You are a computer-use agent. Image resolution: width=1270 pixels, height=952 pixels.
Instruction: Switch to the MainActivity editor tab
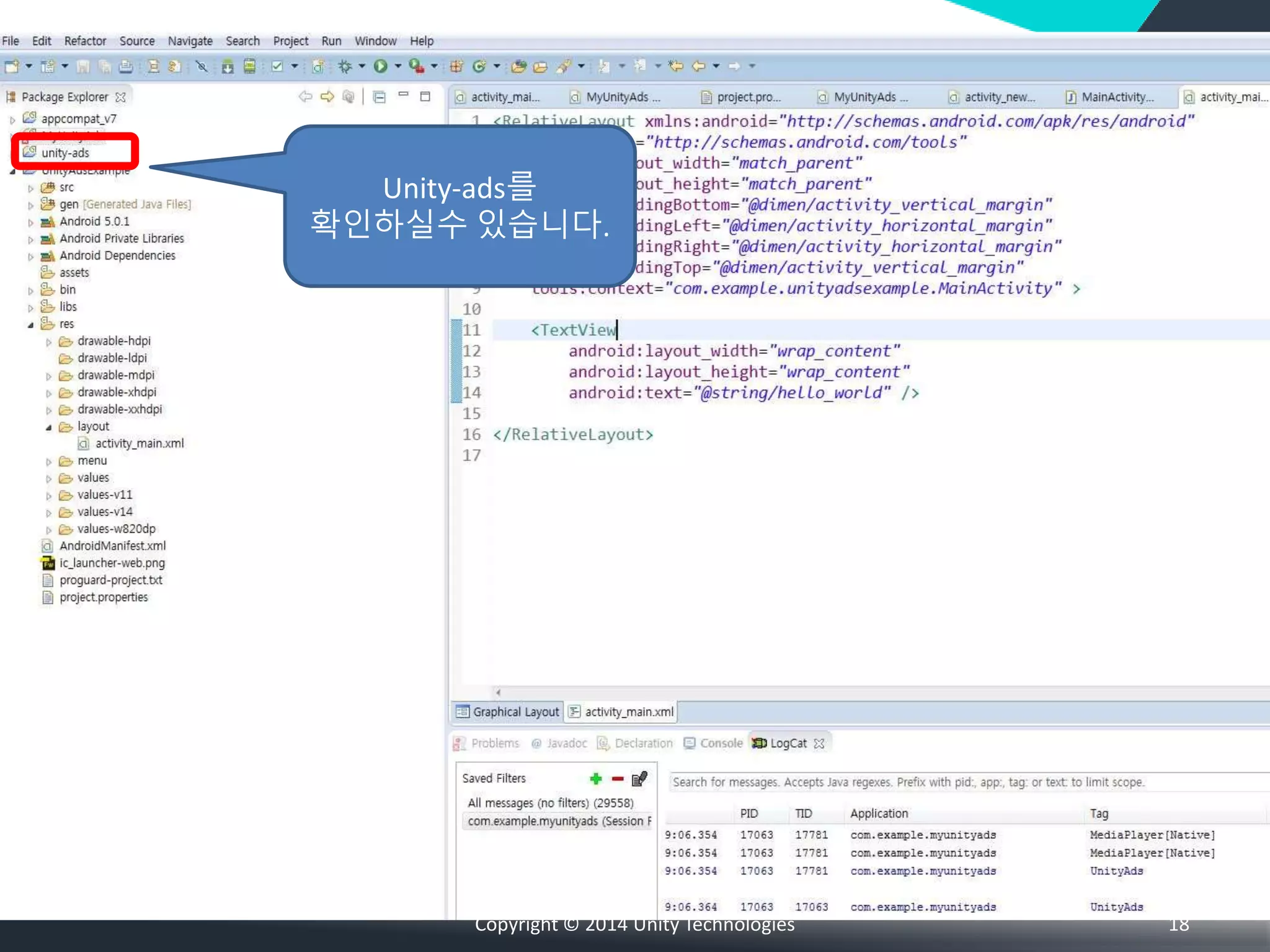click(1110, 97)
